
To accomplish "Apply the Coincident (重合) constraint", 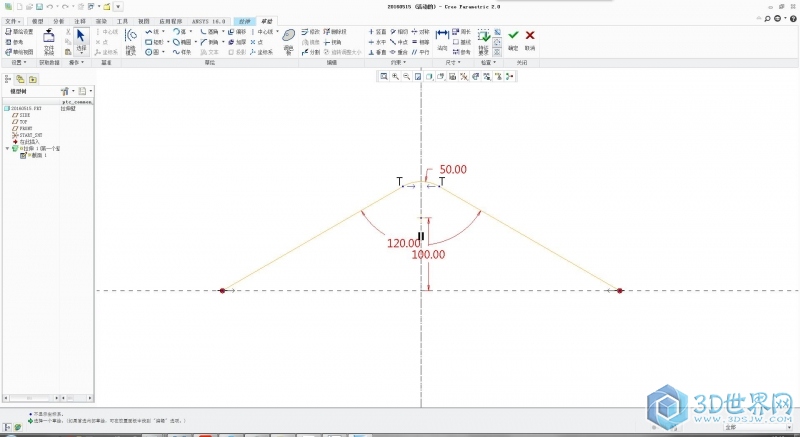I will 399,52.
